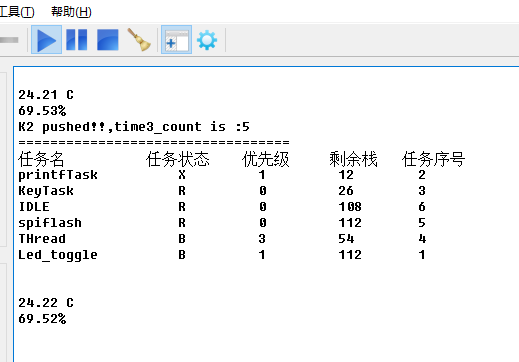Screen dimensions: 519x362
Task: Select the text "24.21 C"
Action: click(x=46, y=95)
